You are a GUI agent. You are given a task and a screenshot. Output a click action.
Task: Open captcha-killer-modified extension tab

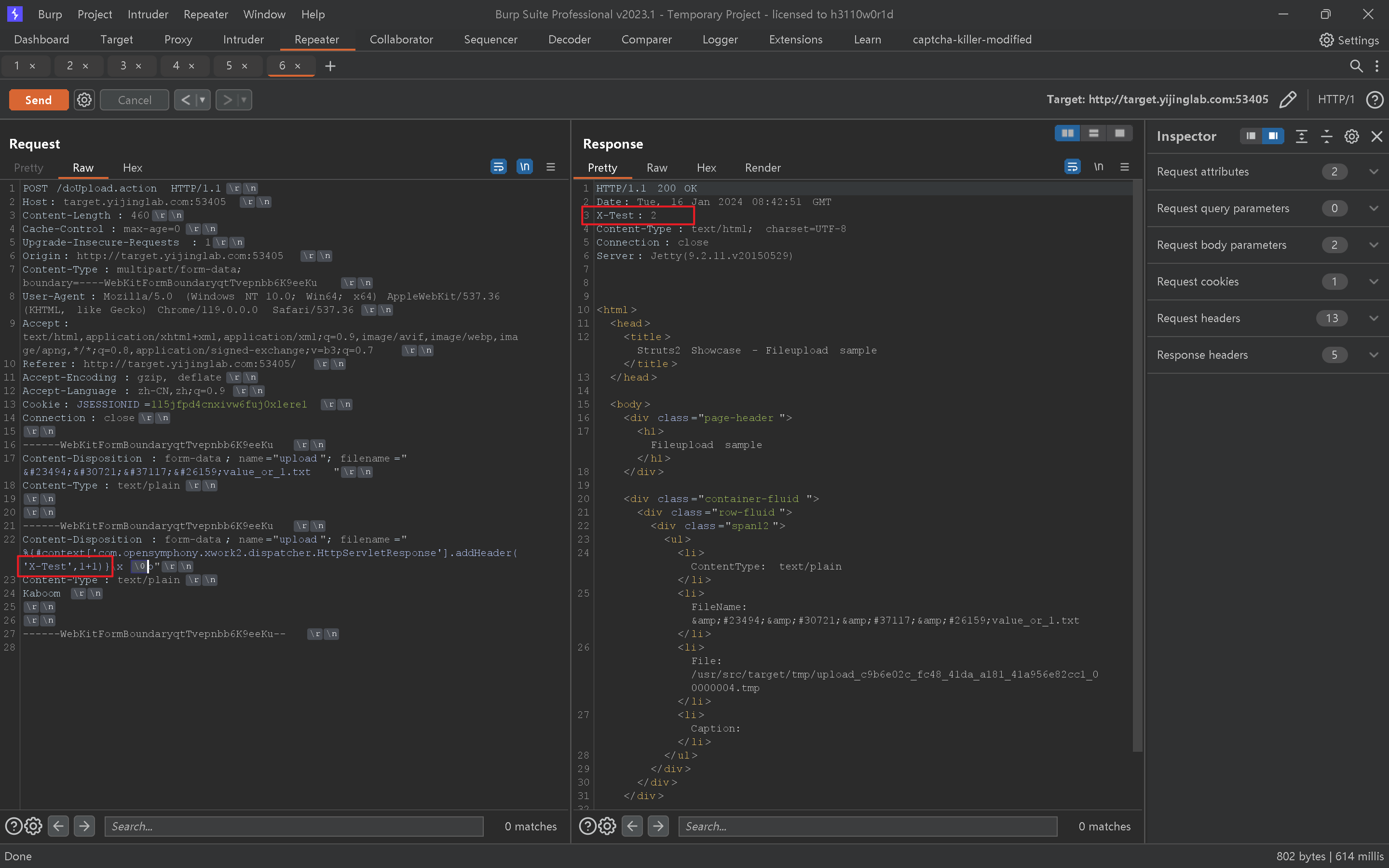[x=972, y=40]
